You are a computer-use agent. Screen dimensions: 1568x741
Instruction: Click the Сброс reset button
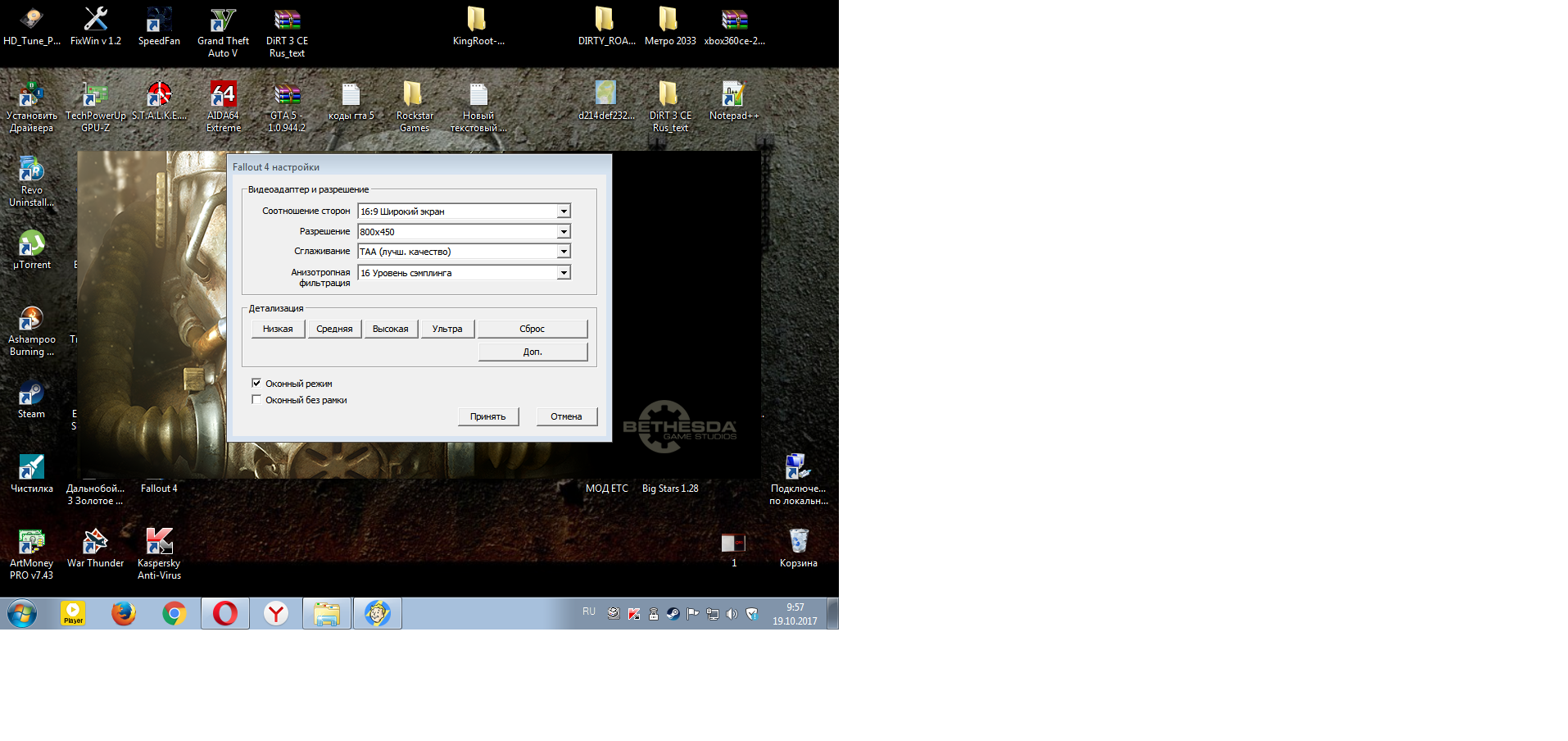click(532, 329)
